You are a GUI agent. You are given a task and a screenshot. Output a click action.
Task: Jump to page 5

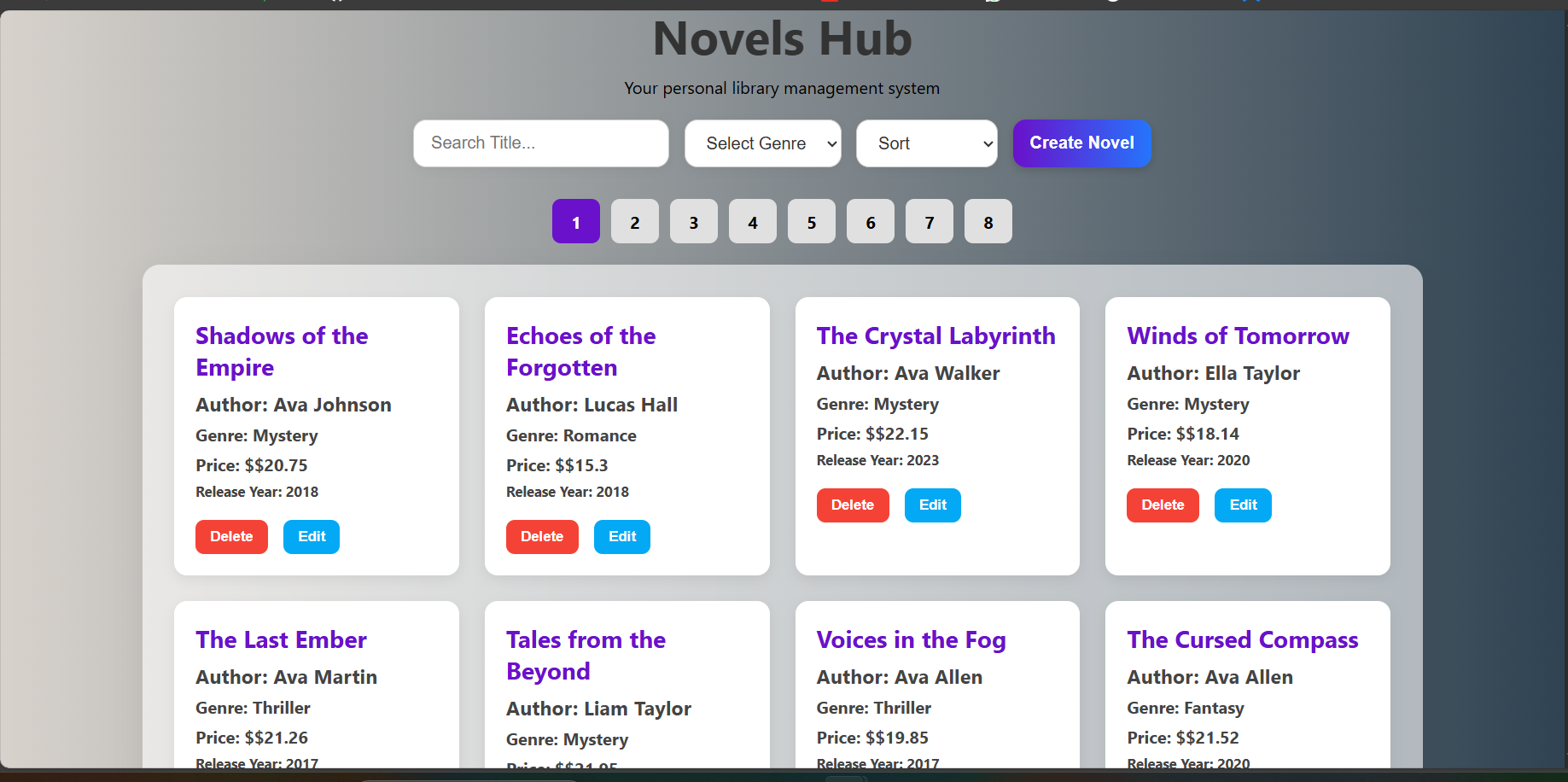click(x=811, y=222)
